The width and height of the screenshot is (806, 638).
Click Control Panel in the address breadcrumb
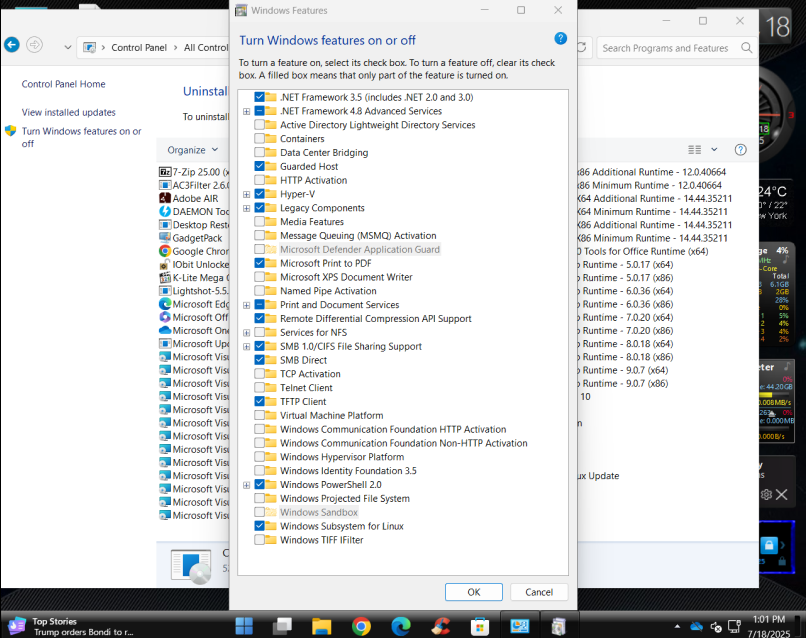click(139, 47)
